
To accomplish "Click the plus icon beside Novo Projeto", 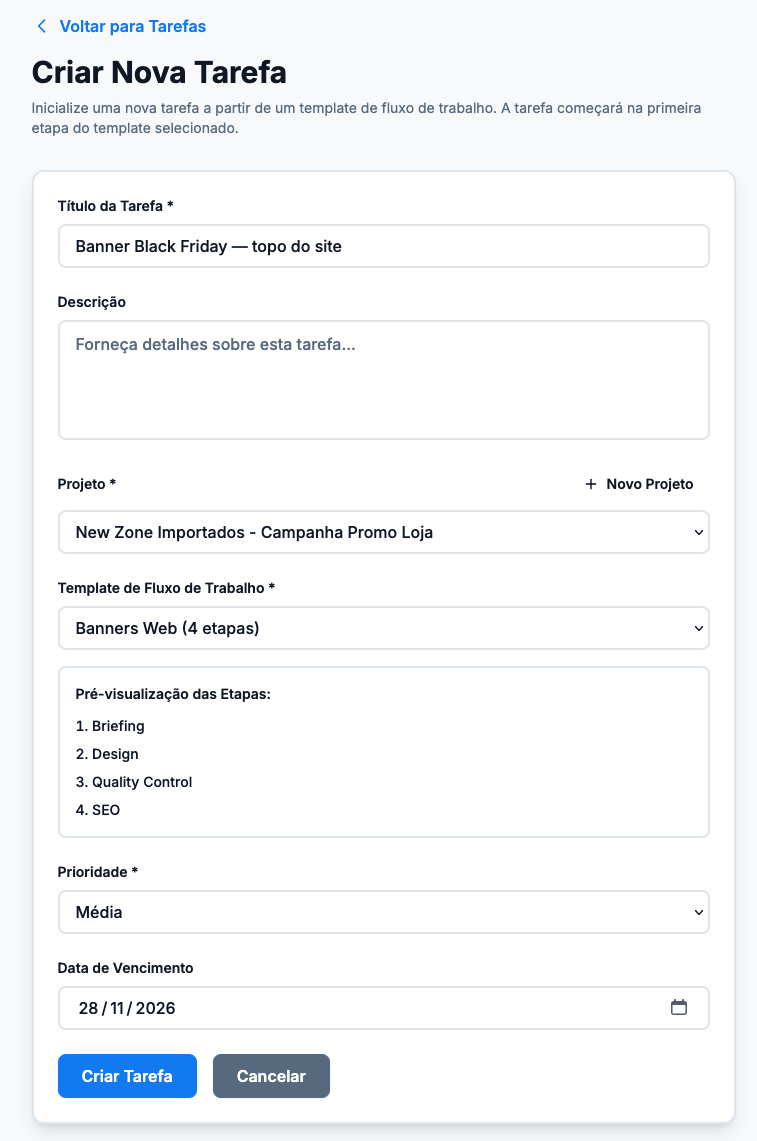I will [591, 484].
